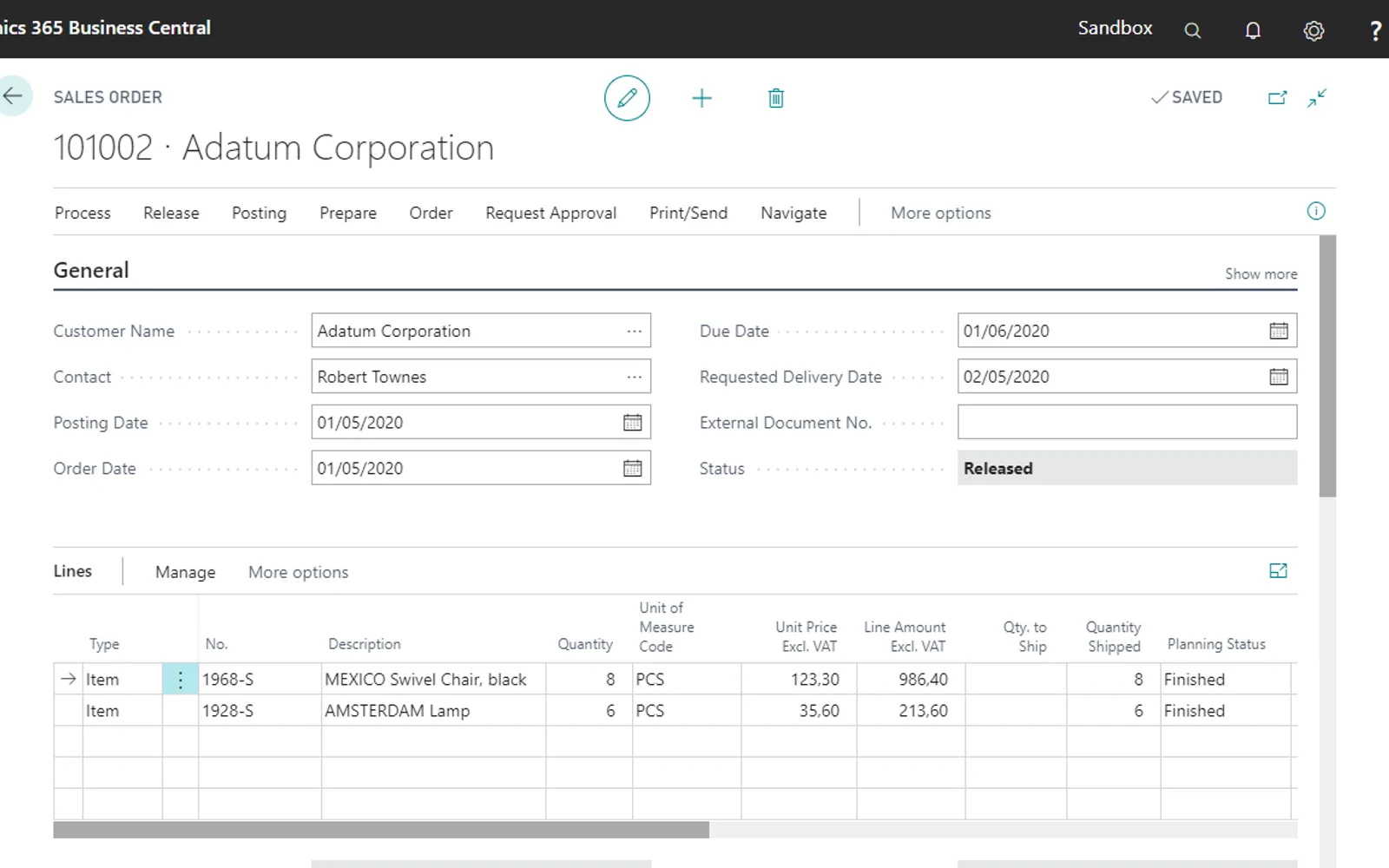Open the Release menu

[171, 213]
